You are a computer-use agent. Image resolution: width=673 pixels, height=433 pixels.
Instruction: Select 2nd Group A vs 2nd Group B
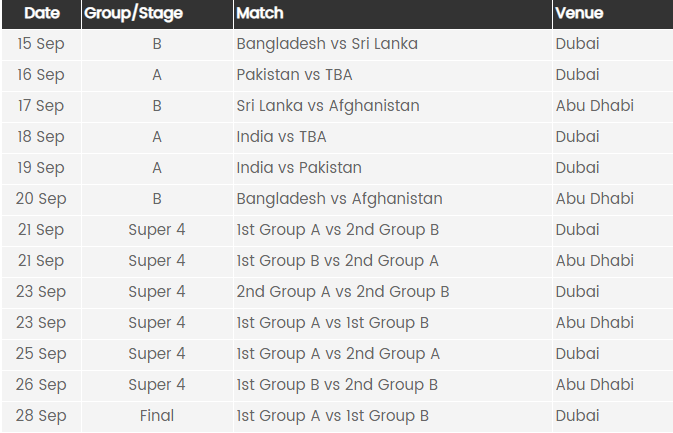343,292
